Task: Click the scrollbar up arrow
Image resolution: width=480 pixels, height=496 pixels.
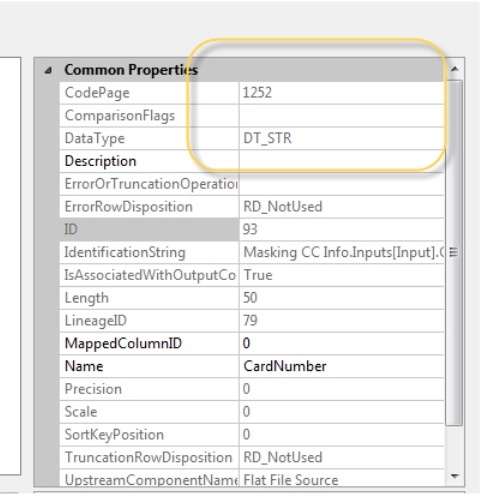Action: pos(454,69)
